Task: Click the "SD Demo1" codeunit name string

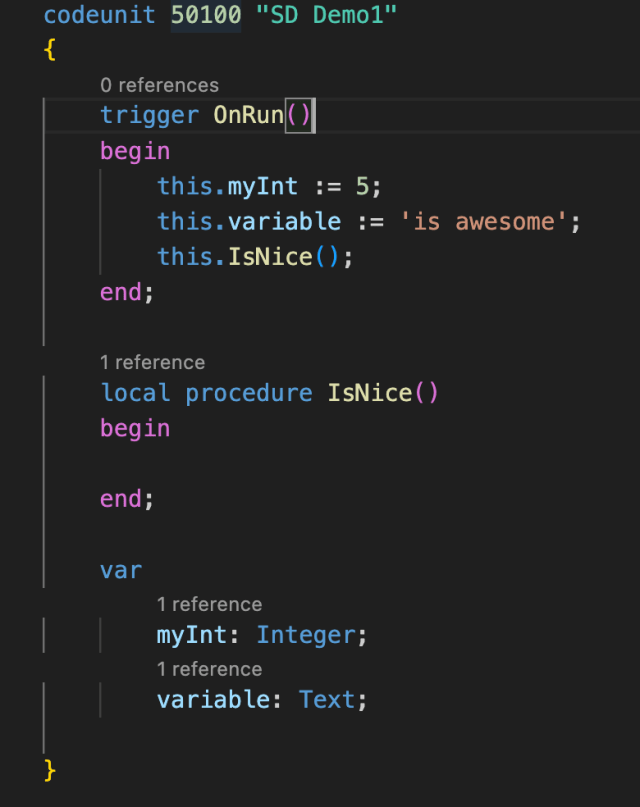Action: coord(327,16)
